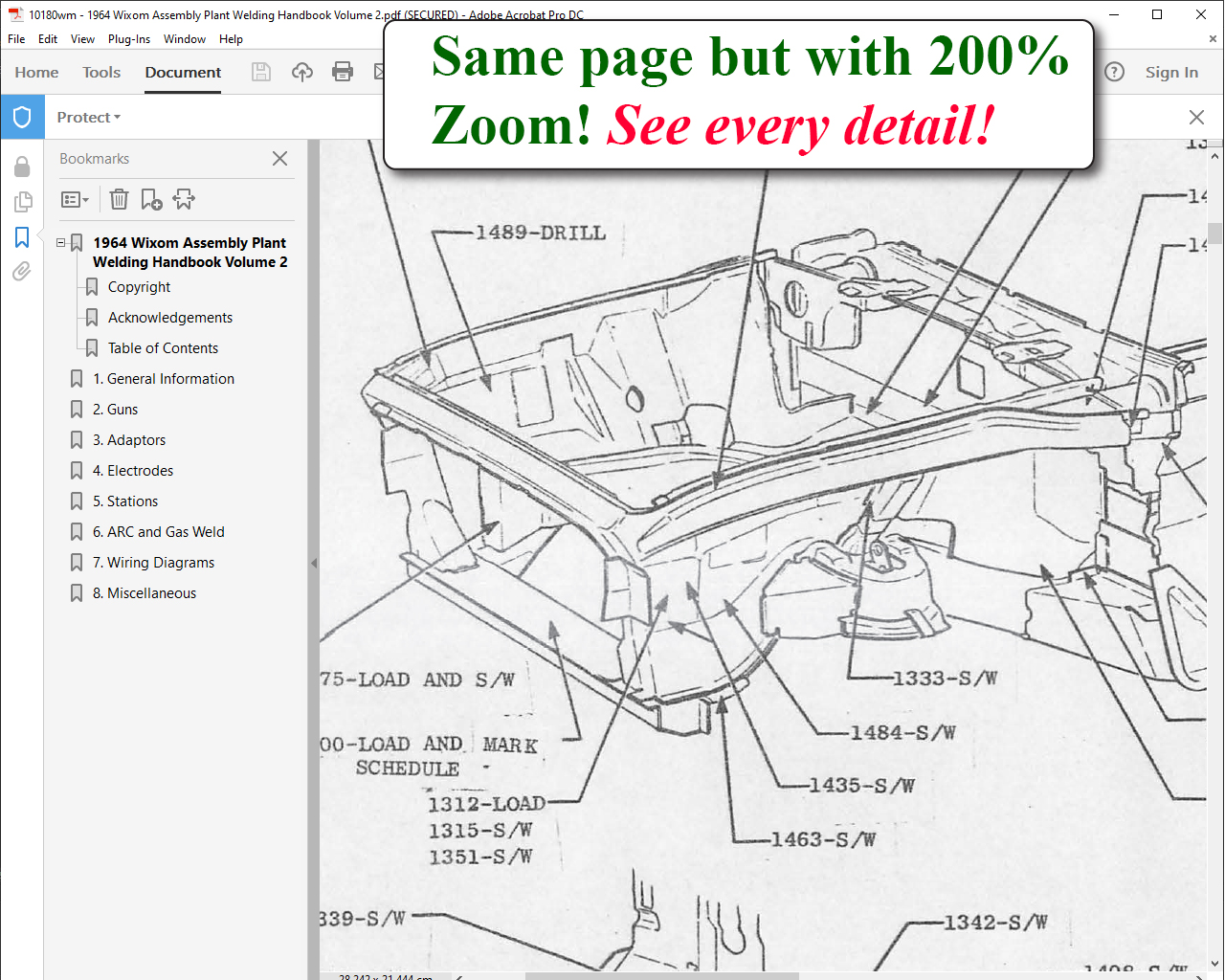Click the upload to cloud icon
The height and width of the screenshot is (980, 1225).
[302, 72]
